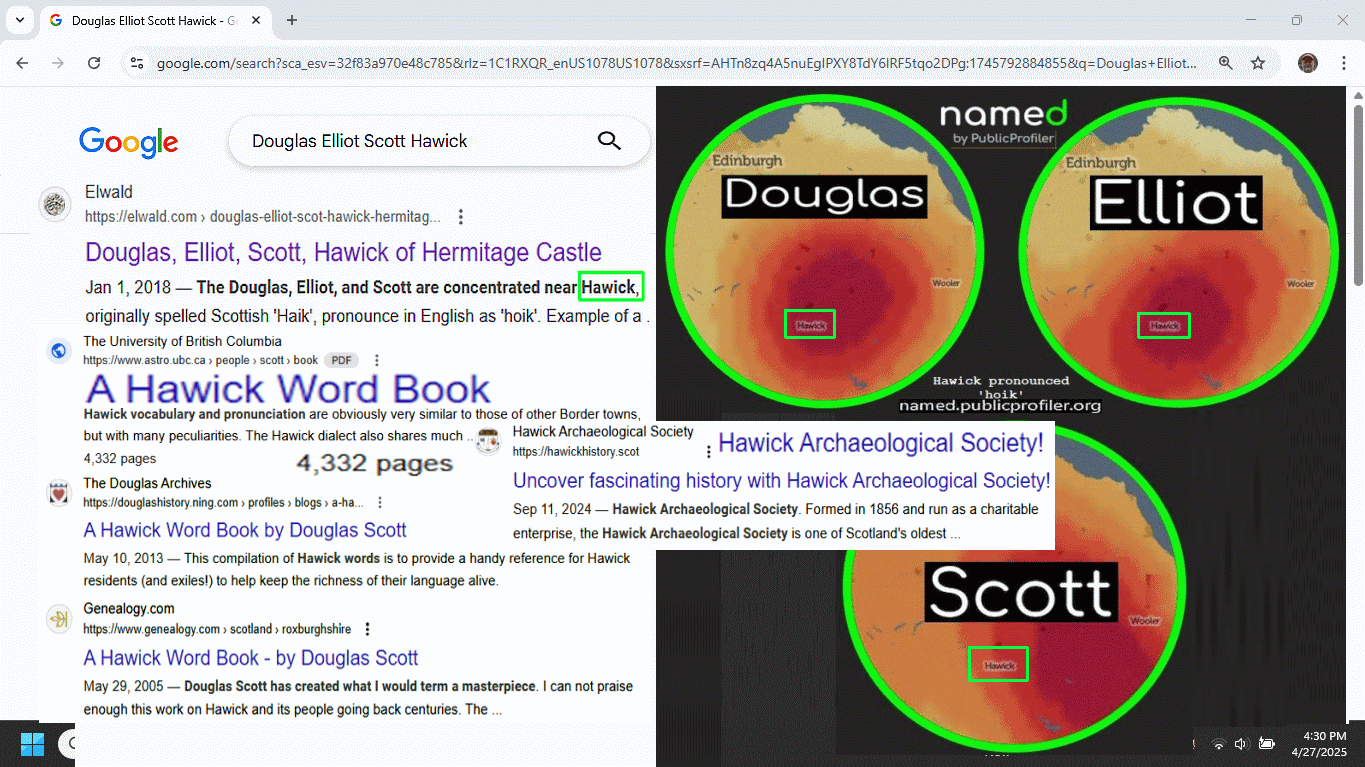Click the scrollbar up arrow
The height and width of the screenshot is (767, 1365).
click(x=1358, y=96)
